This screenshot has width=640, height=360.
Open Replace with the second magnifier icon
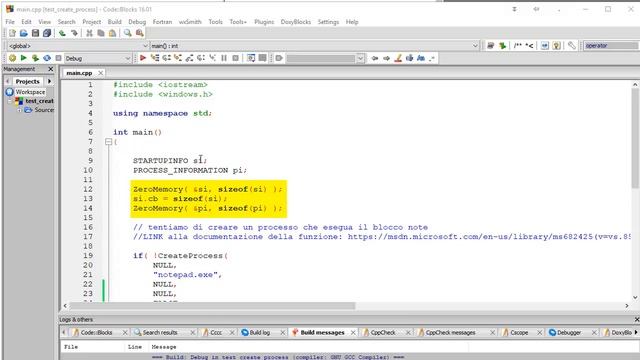click(x=140, y=33)
